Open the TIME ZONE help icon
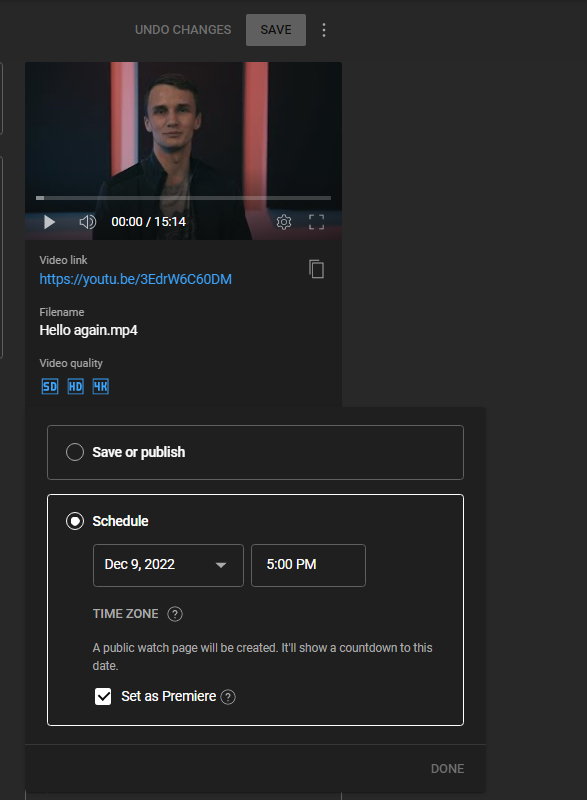The image size is (587, 800). [x=175, y=614]
